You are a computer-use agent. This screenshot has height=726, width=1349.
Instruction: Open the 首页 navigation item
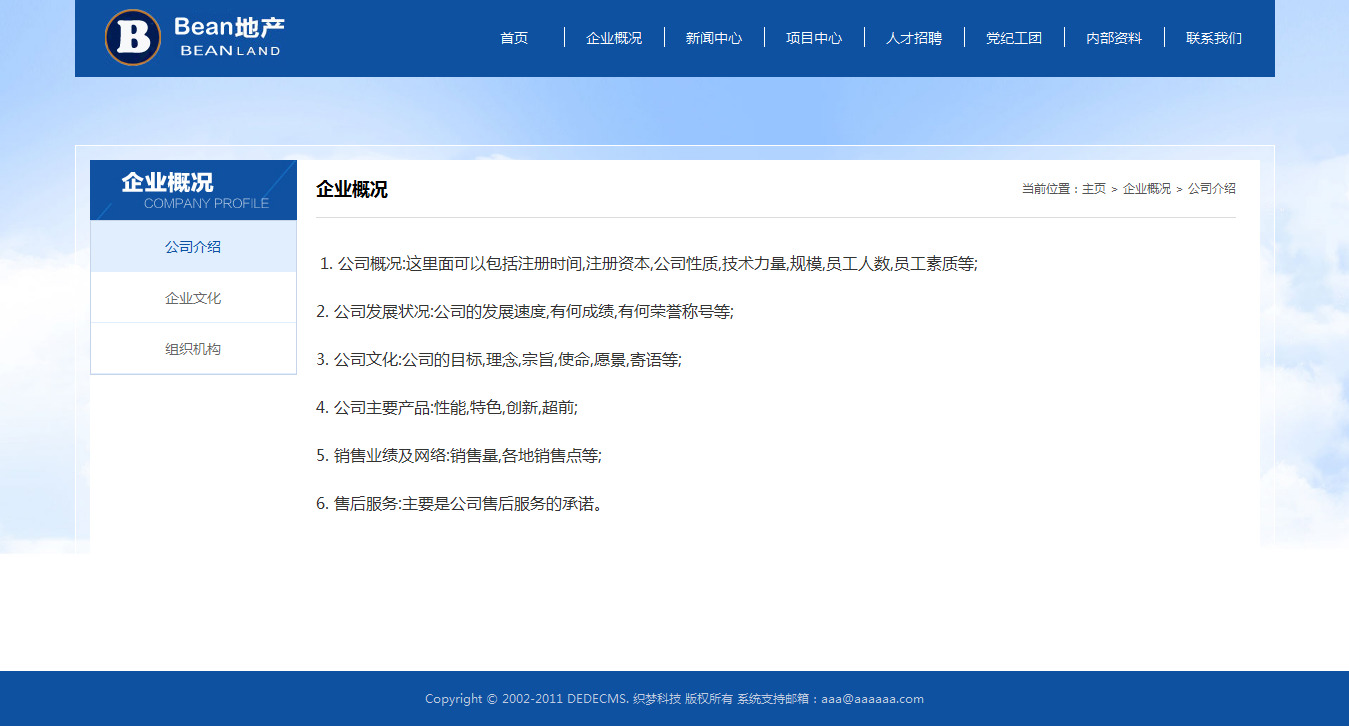[x=514, y=38]
